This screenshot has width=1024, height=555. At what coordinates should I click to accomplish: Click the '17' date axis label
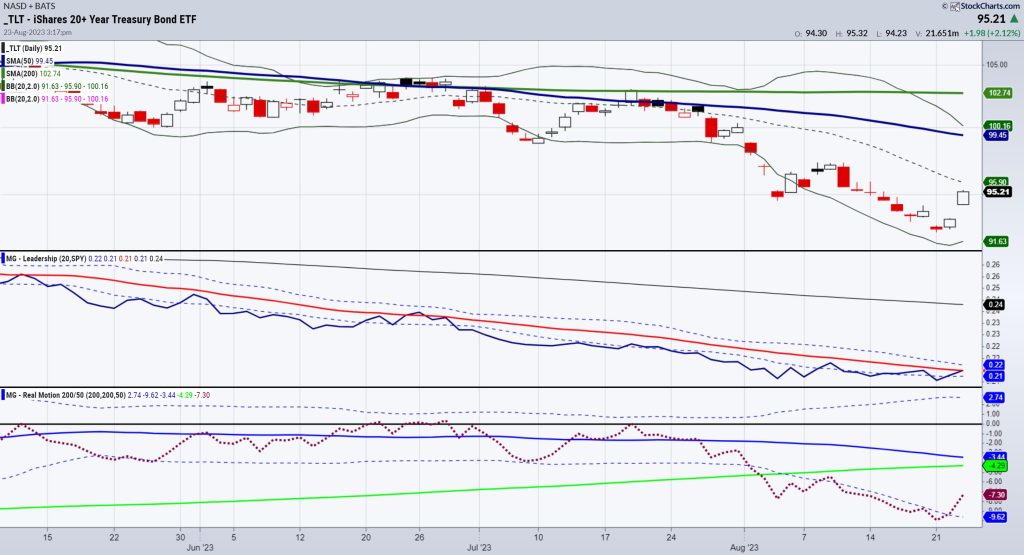pyautogui.click(x=605, y=537)
